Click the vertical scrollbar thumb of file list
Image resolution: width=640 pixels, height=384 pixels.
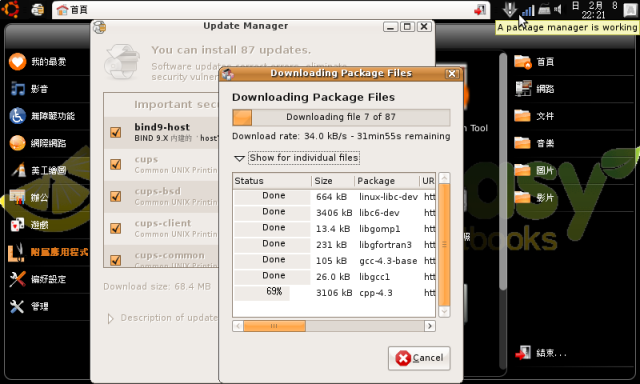pyautogui.click(x=444, y=245)
